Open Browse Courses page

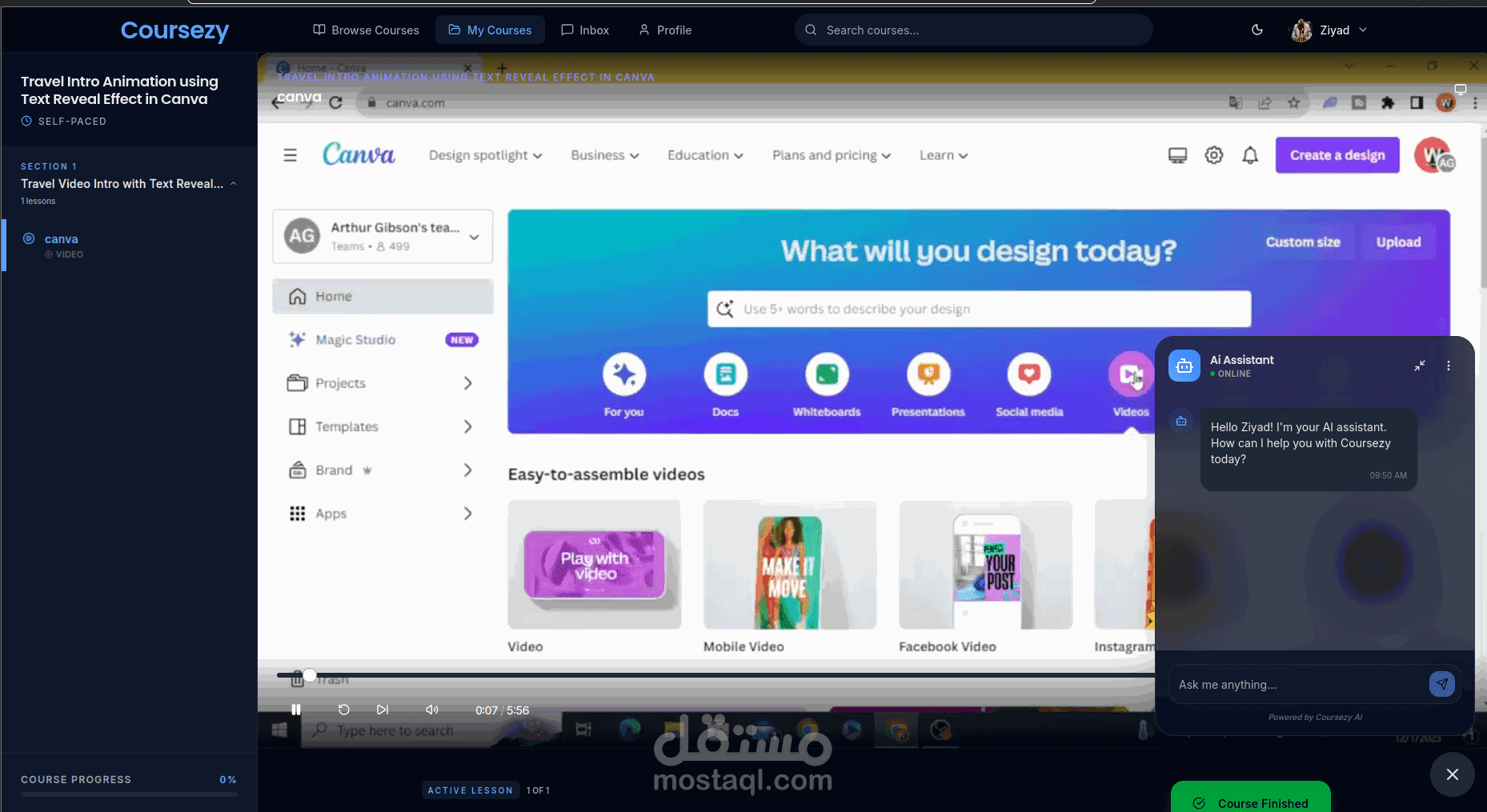[x=366, y=30]
